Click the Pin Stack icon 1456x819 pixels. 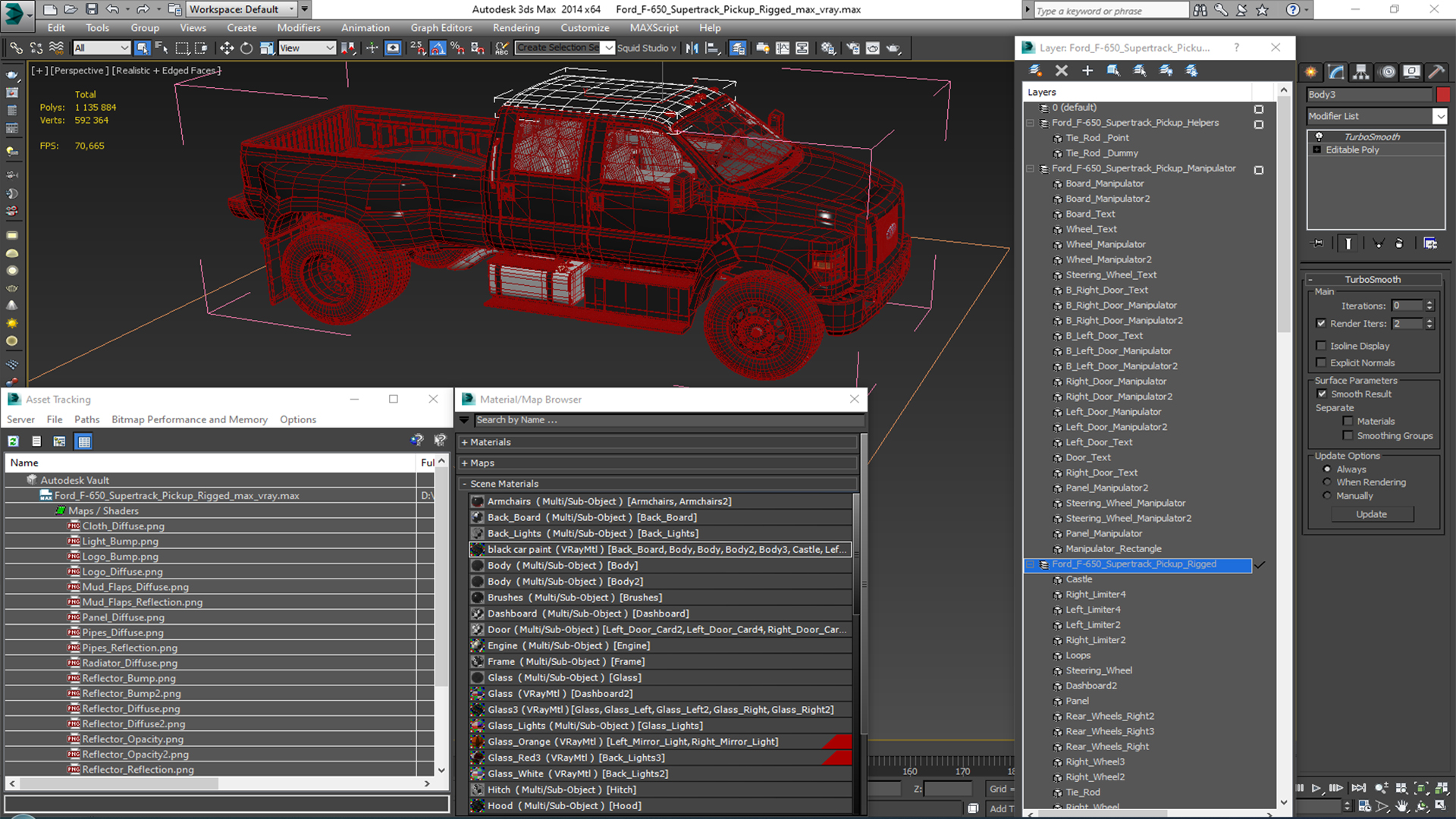[x=1318, y=243]
